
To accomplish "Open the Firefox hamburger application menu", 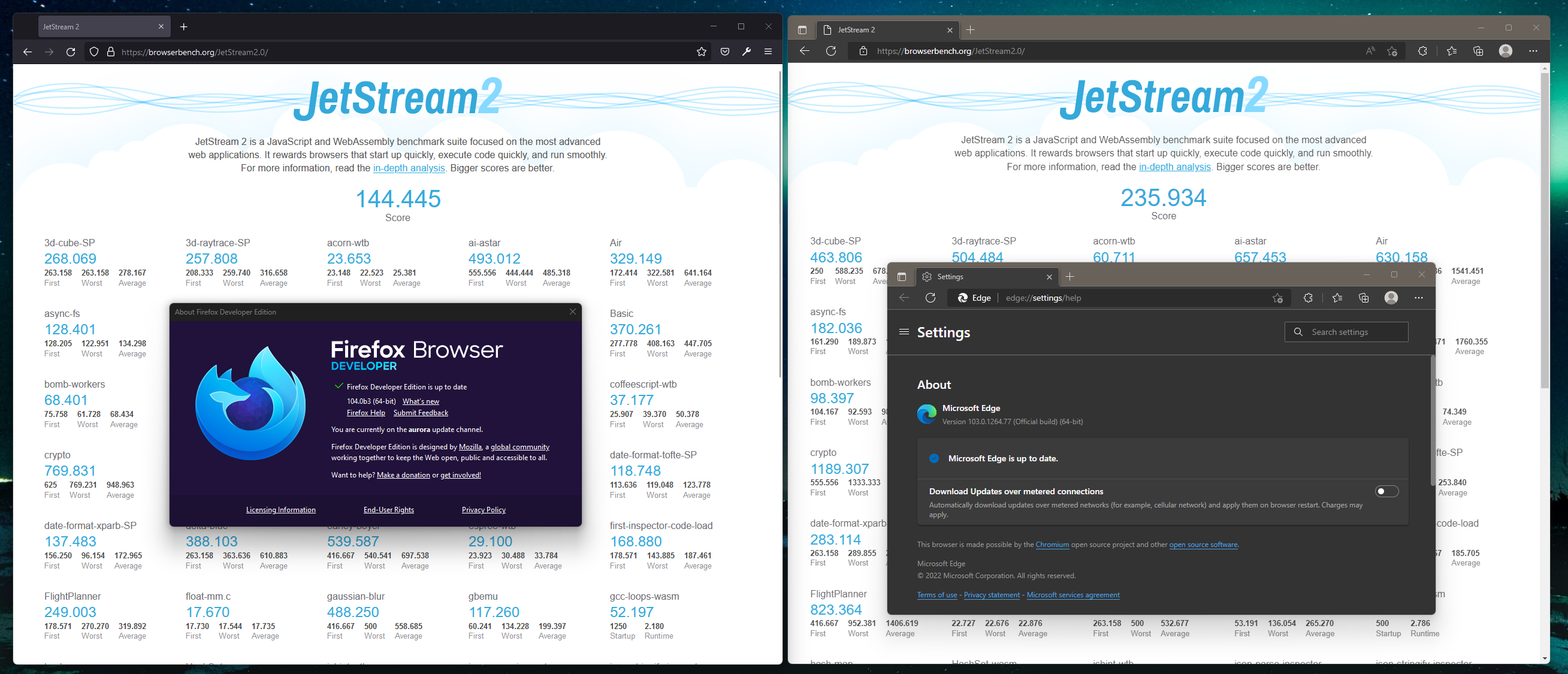I will [768, 52].
